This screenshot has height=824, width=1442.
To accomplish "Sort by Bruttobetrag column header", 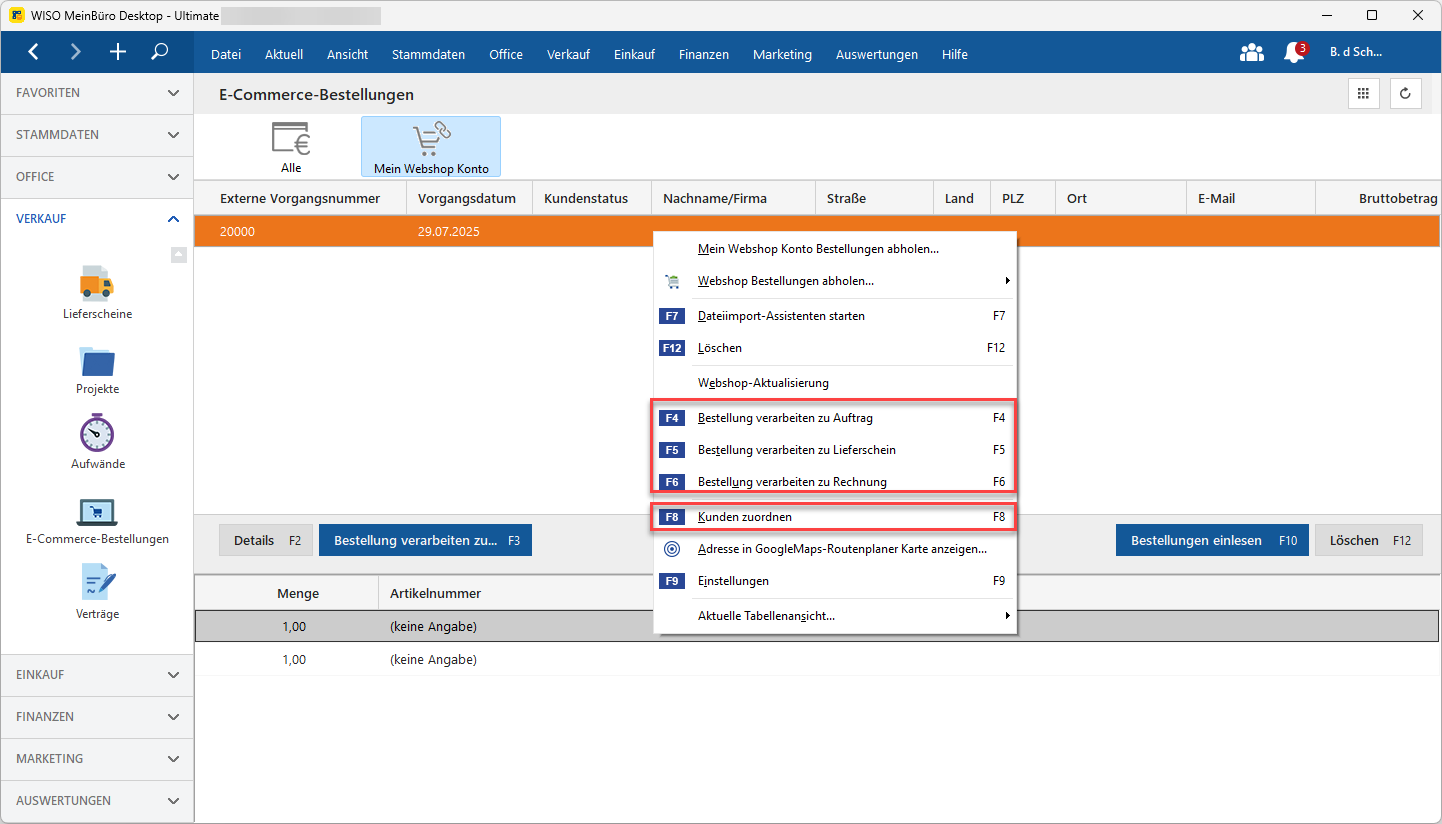I will click(x=1379, y=198).
